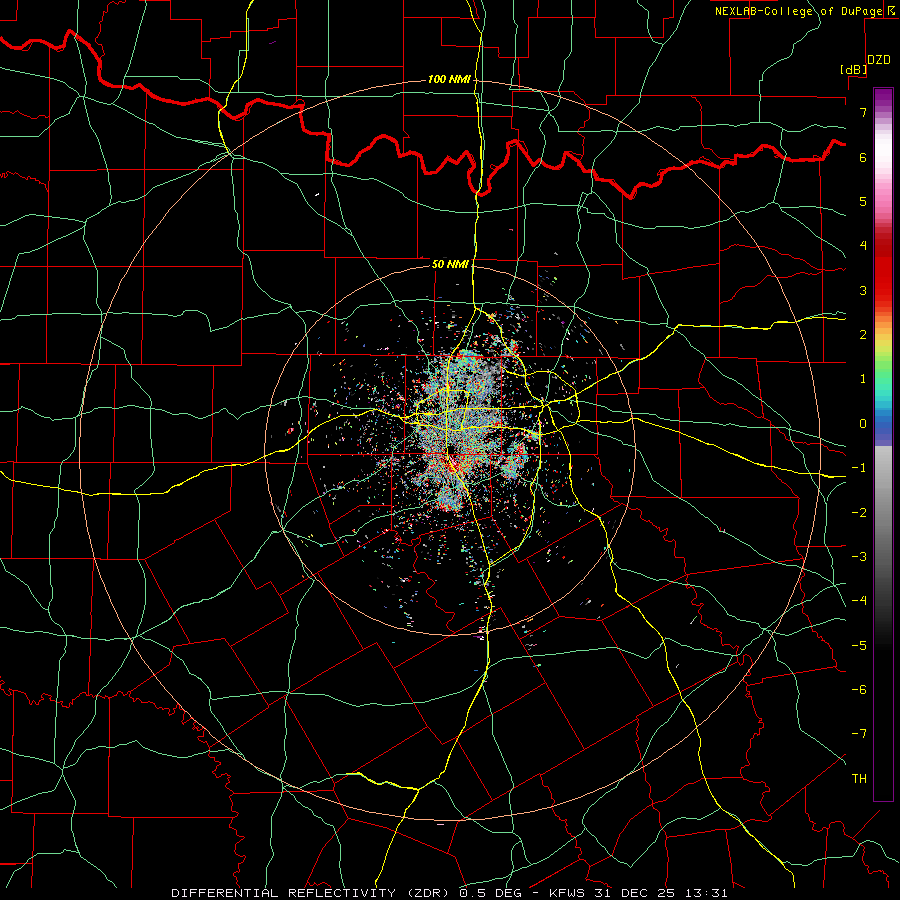
Task: Click the -5 value on color scale
Action: [859, 646]
